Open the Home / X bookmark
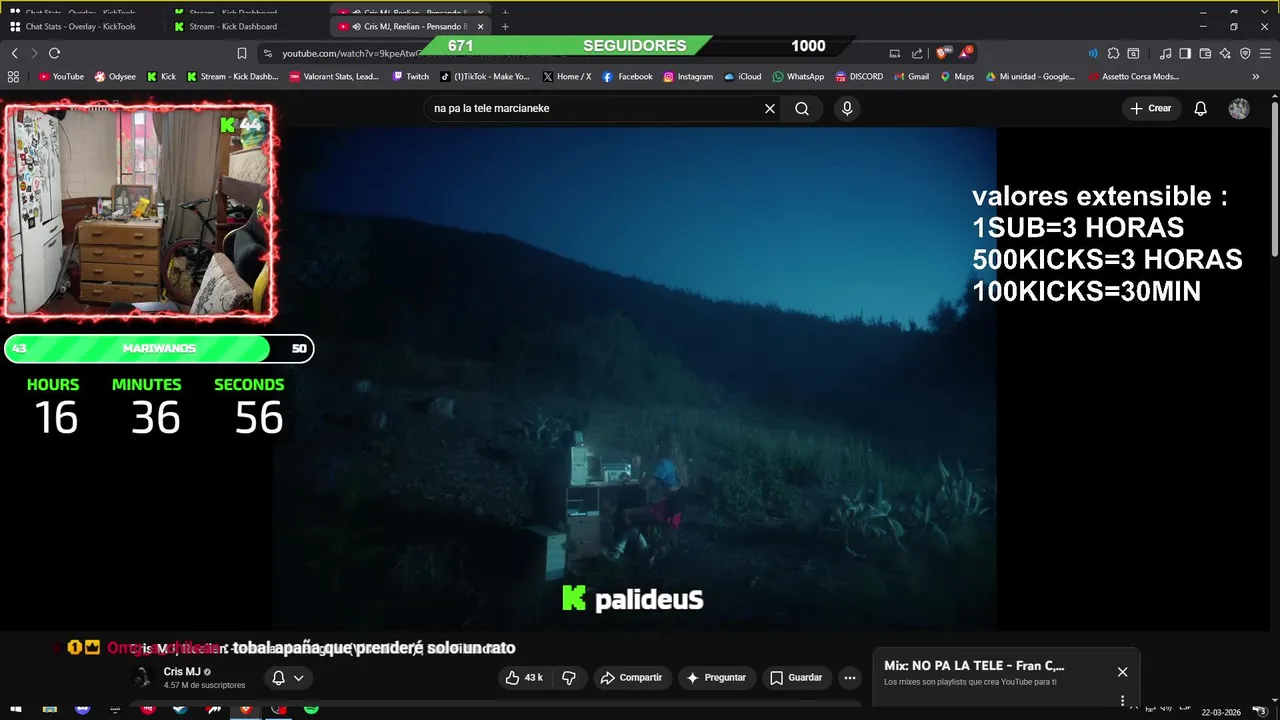The image size is (1280, 720). coord(567,76)
